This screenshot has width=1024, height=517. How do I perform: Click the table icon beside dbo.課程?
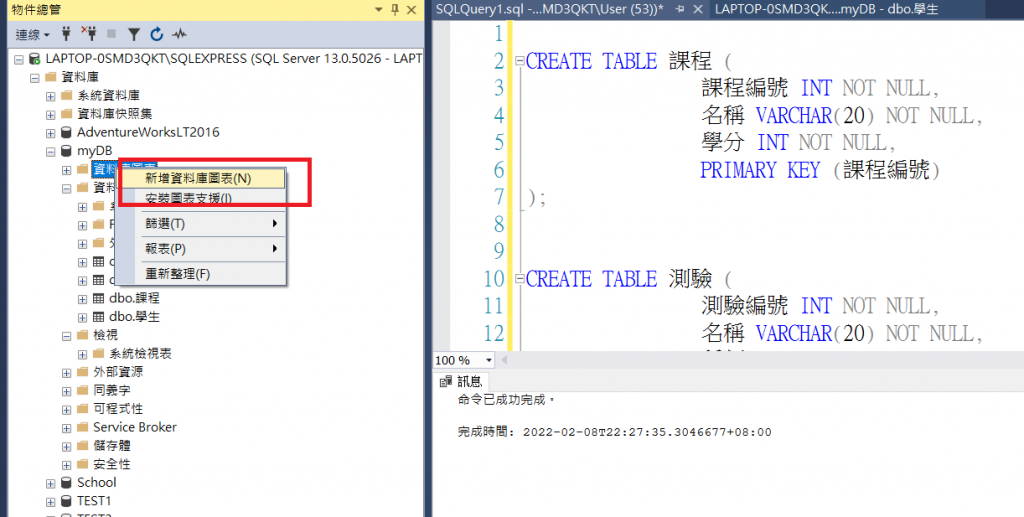click(x=99, y=298)
